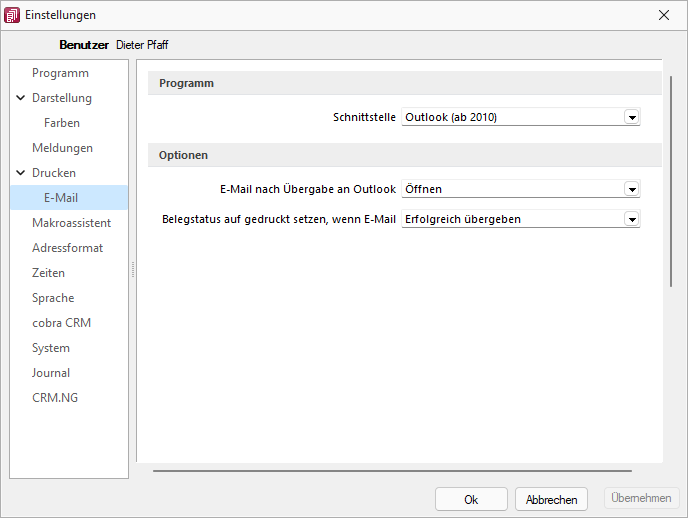Open the Schnittstelle dropdown arrow
This screenshot has width=688, height=518.
[632, 118]
